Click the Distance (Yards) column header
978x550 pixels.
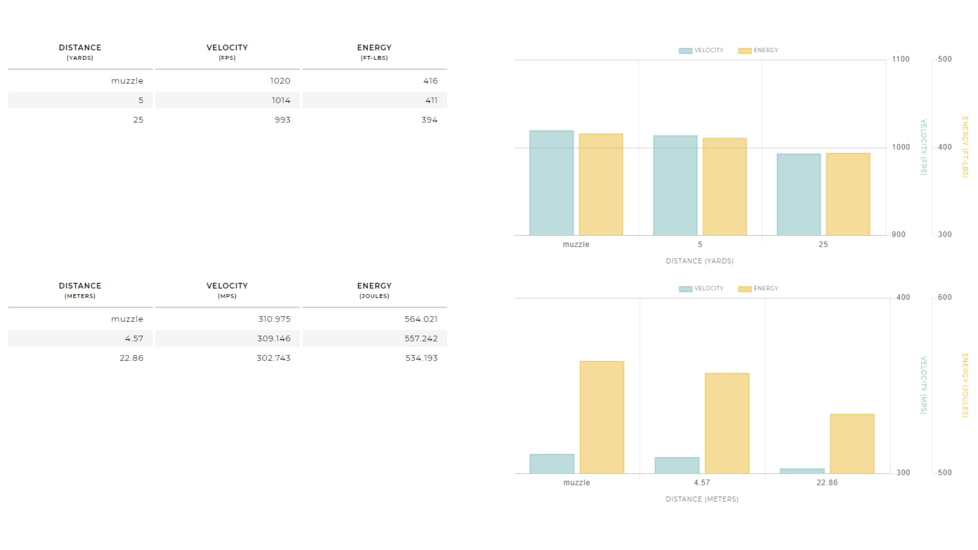point(80,52)
